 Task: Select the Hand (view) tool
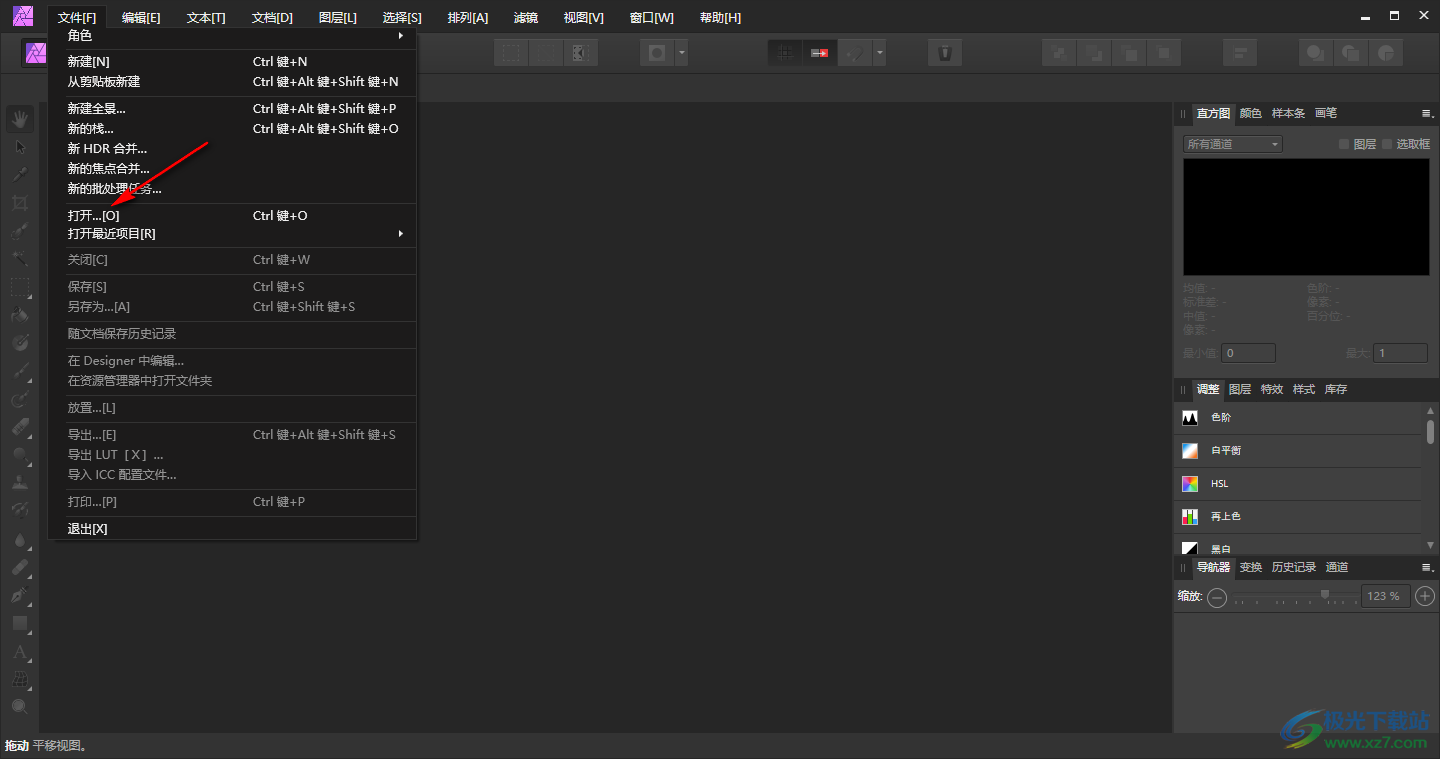click(20, 120)
